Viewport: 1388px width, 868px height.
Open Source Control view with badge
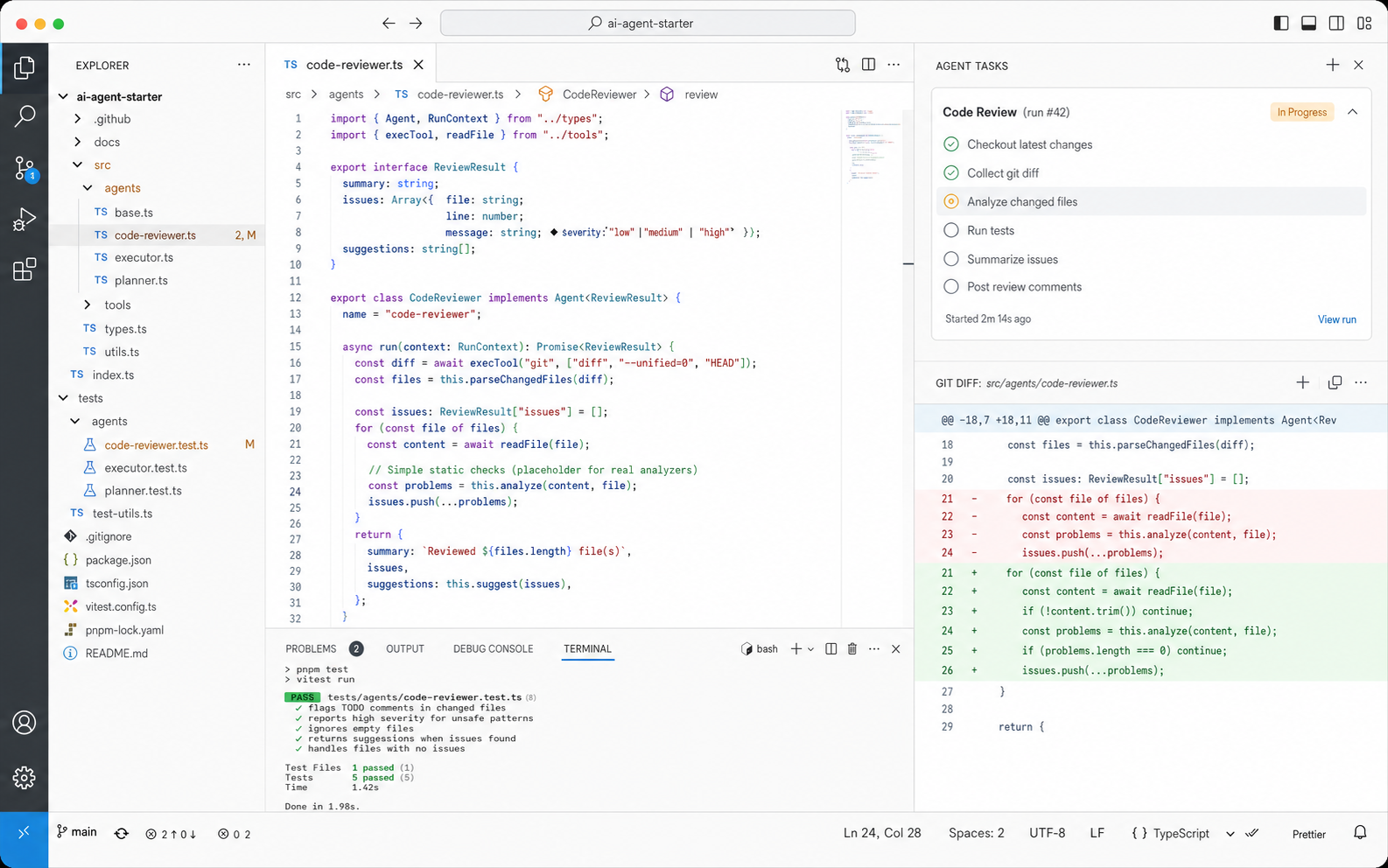click(x=25, y=168)
